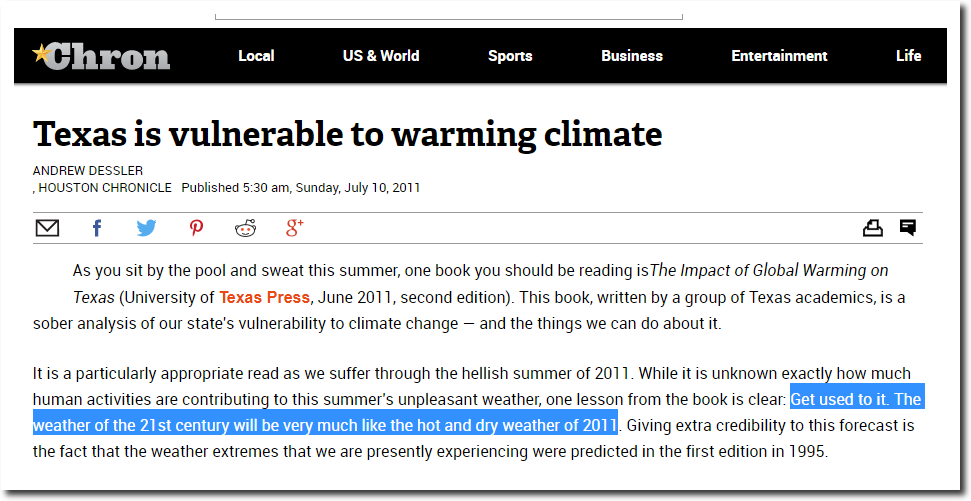Screen dimensions: 971x501
Task: Click the Chron logo
Action: click(101, 56)
